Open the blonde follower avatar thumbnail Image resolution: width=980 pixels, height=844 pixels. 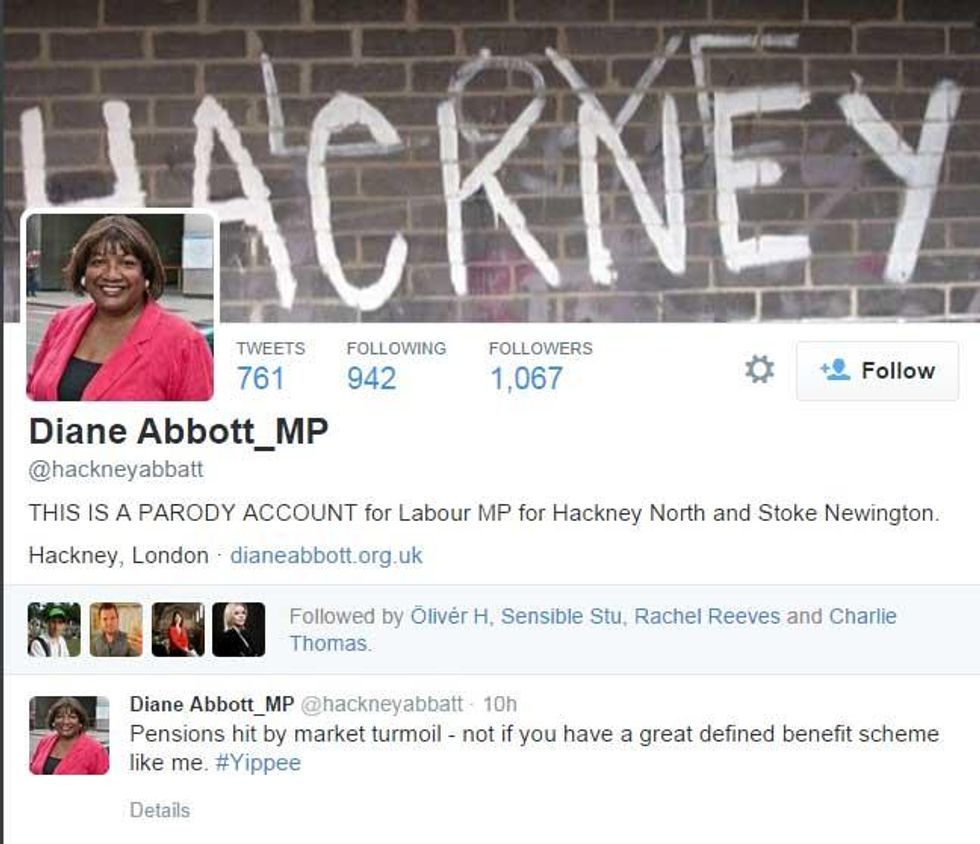pos(239,630)
